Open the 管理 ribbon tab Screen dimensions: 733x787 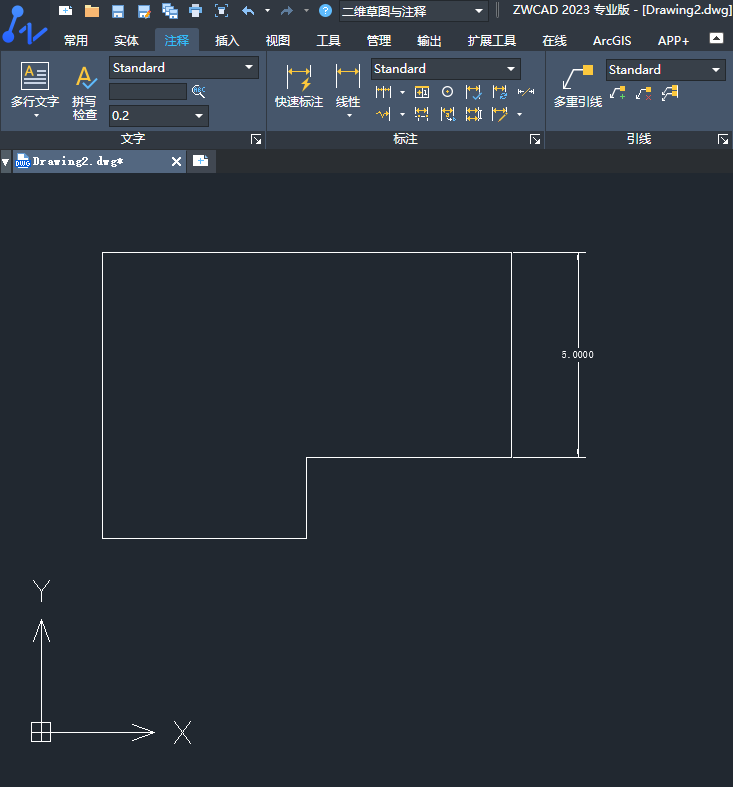379,41
